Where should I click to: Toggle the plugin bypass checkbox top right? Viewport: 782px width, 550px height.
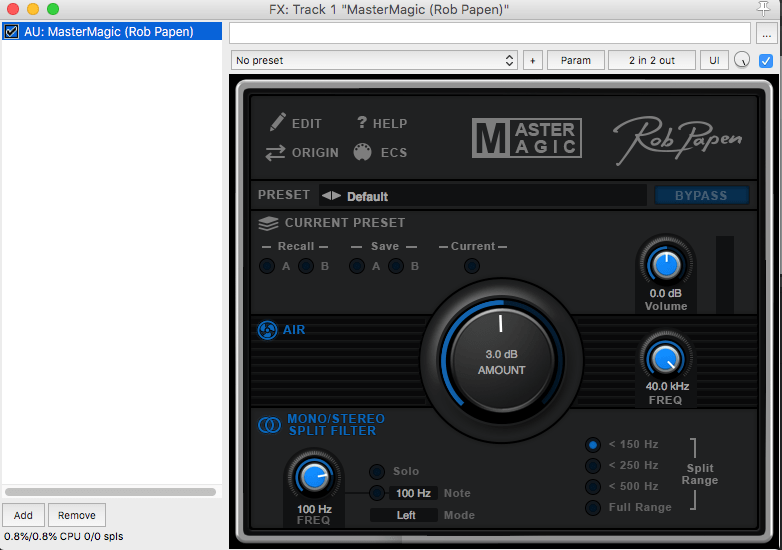(x=766, y=60)
